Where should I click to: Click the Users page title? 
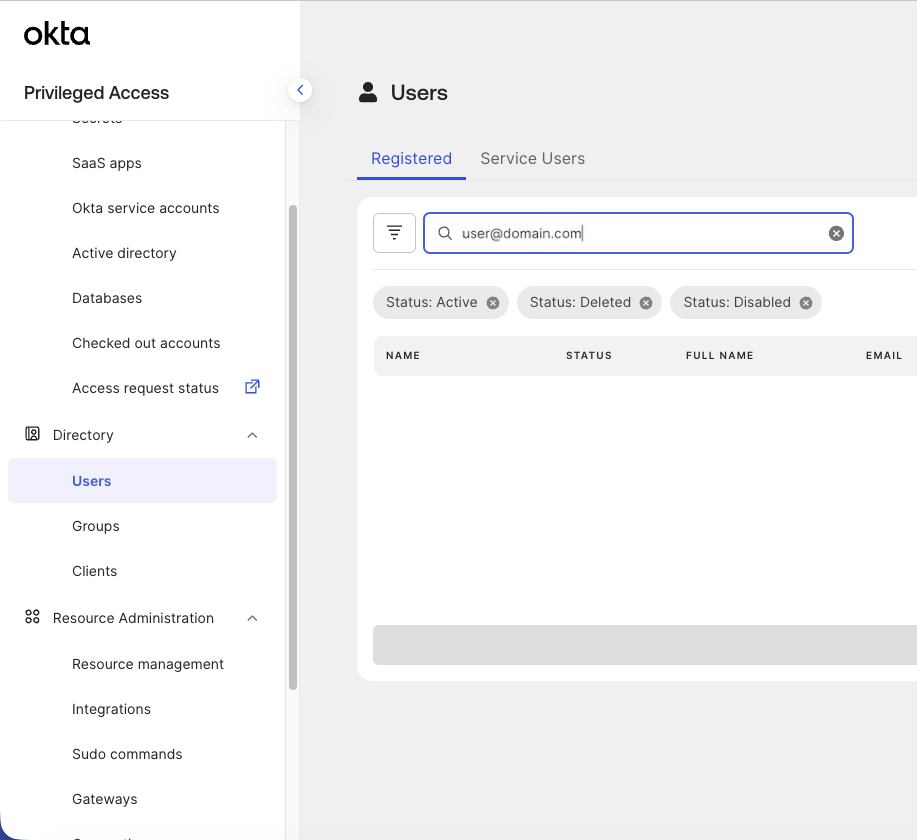[419, 93]
